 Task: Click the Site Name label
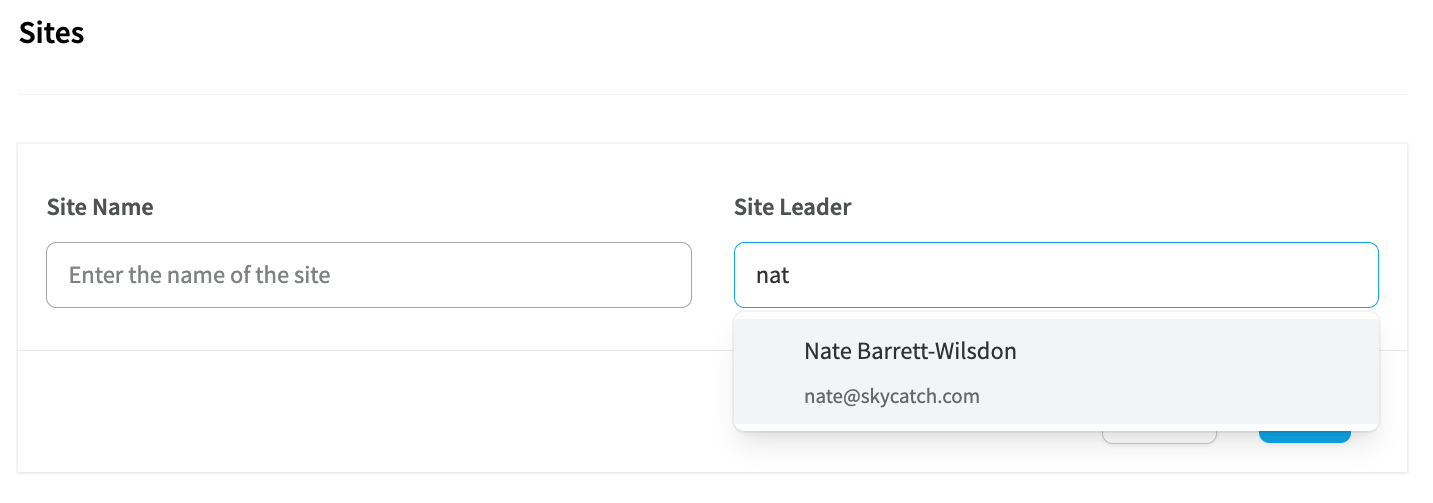click(100, 207)
